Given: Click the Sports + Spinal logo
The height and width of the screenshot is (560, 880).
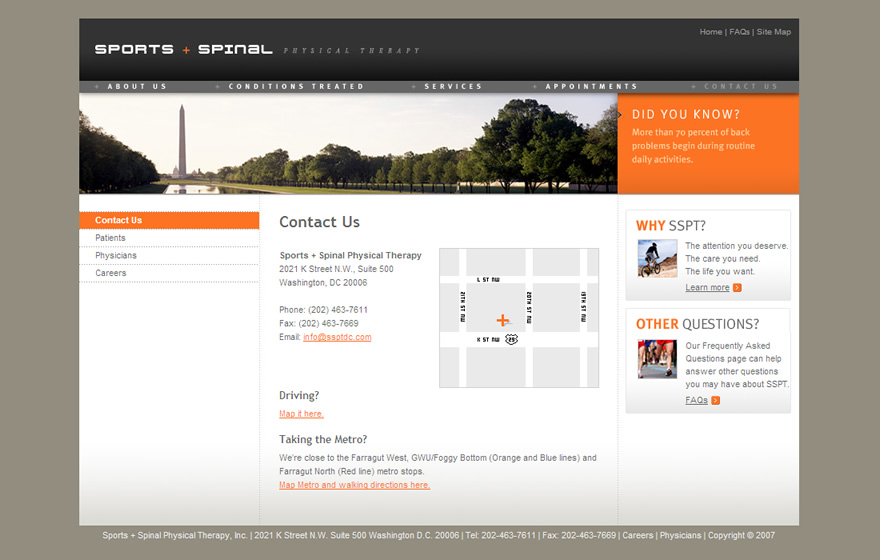Looking at the screenshot, I should click(257, 50).
